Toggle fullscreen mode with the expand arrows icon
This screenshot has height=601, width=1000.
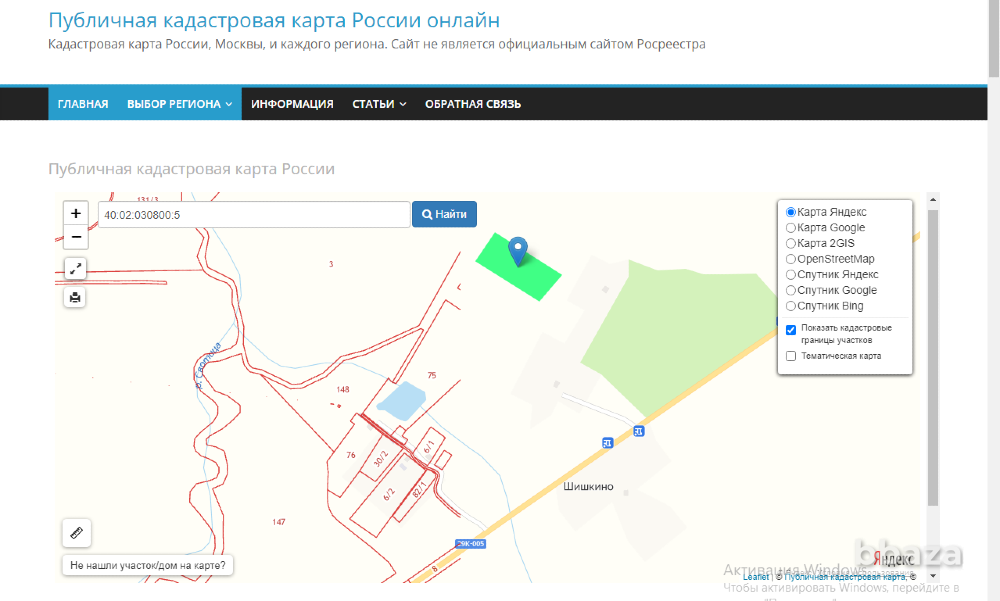tap(74, 268)
